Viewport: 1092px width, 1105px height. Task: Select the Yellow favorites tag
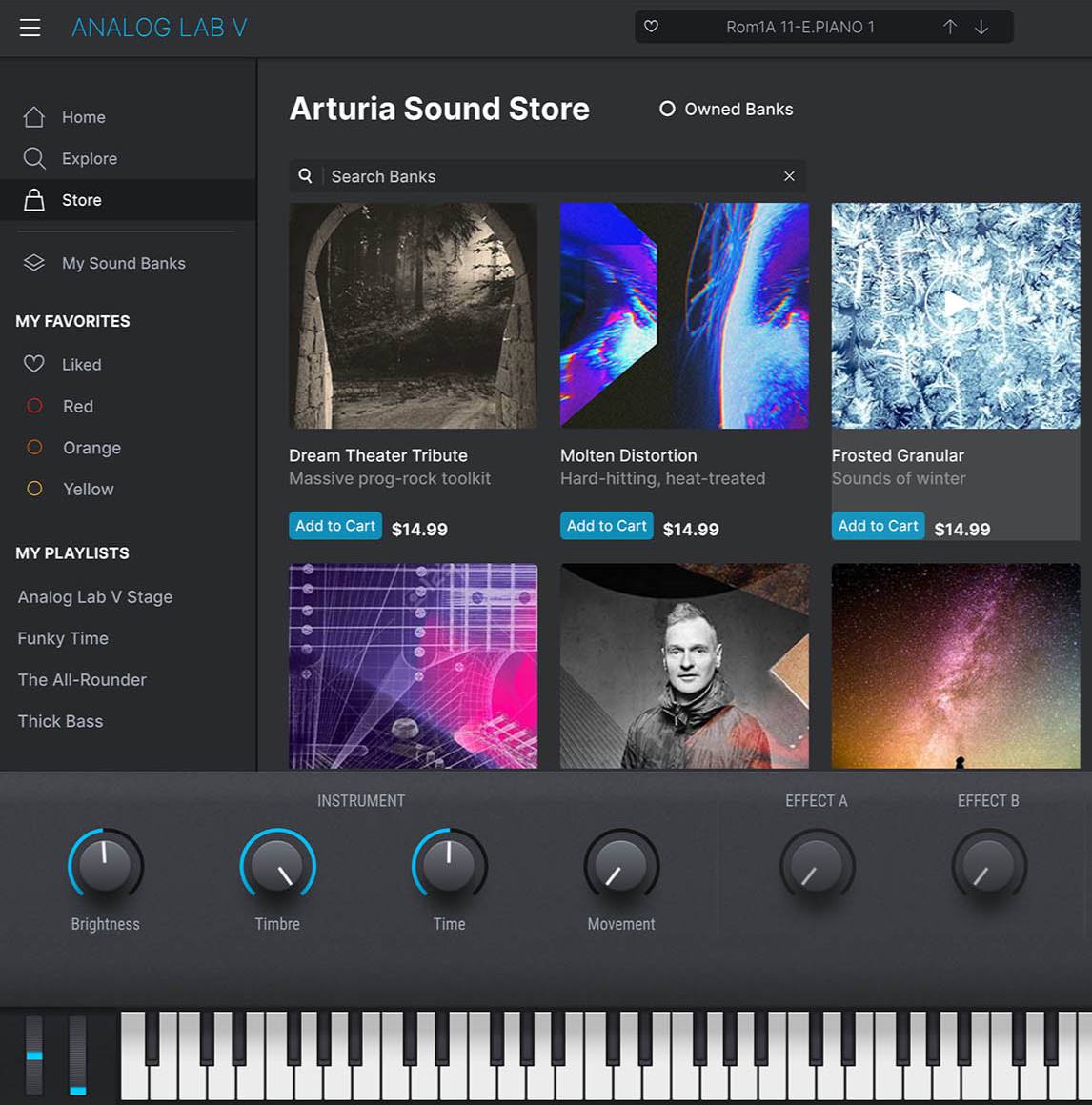point(34,489)
